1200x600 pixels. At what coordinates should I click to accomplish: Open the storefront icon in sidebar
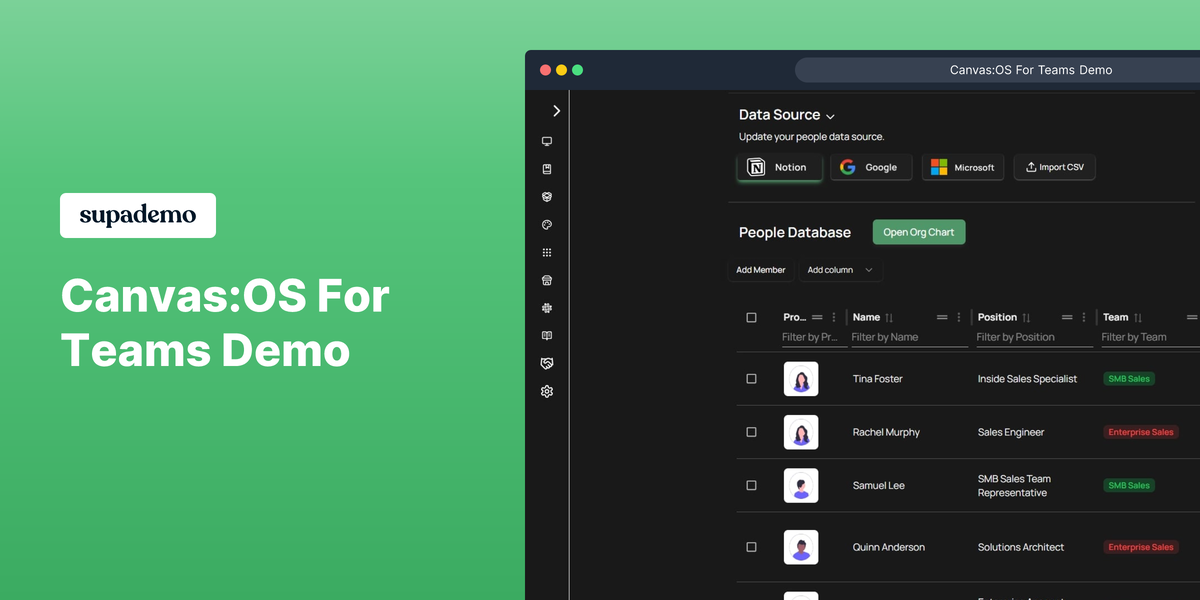(x=547, y=281)
